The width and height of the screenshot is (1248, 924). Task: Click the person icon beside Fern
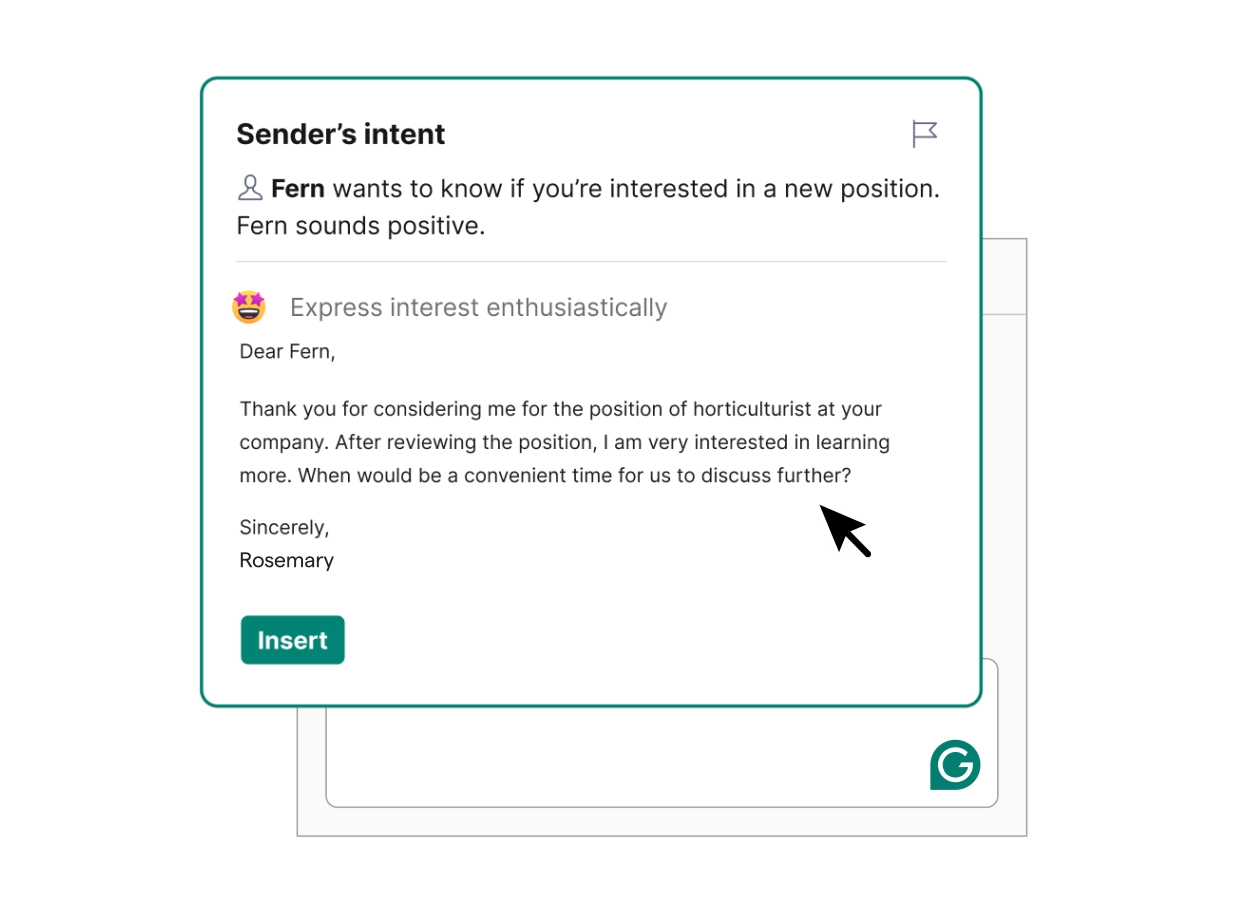click(250, 188)
